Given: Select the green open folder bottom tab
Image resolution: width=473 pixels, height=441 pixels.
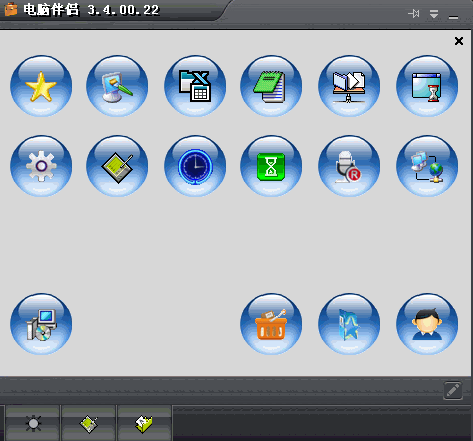Looking at the screenshot, I should pyautogui.click(x=144, y=423).
